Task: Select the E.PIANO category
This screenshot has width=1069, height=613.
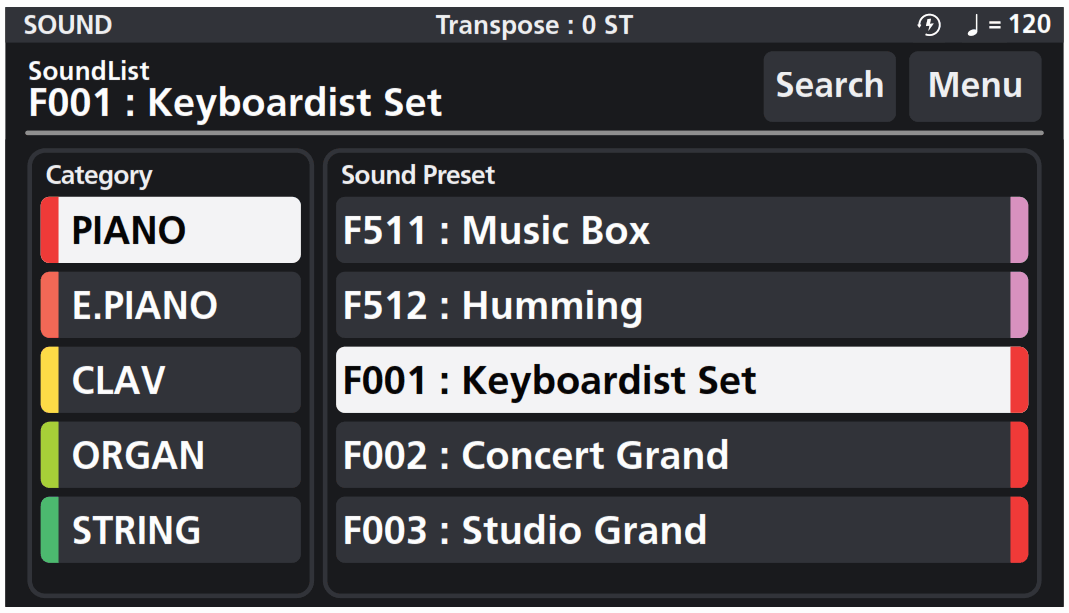Action: pyautogui.click(x=170, y=305)
